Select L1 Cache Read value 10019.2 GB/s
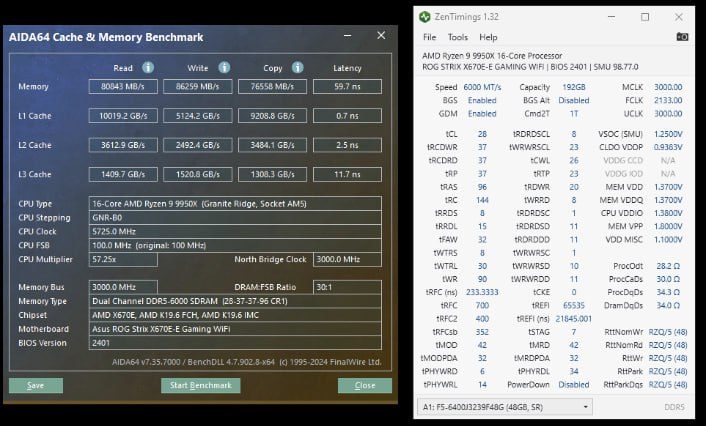 [x=123, y=116]
